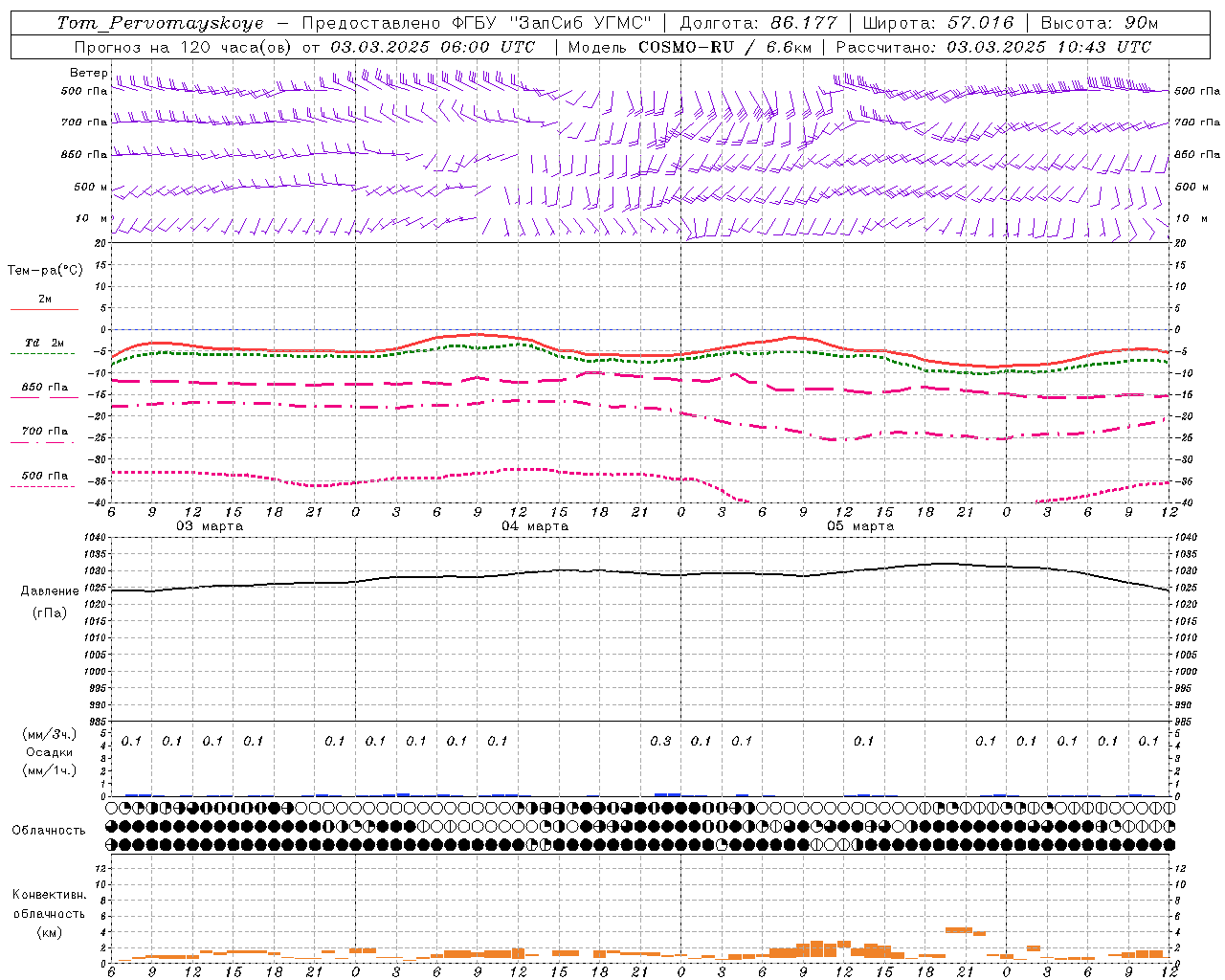Click the dotted 500 гПа temperature legend line
The width and height of the screenshot is (1225, 980).
tap(42, 486)
